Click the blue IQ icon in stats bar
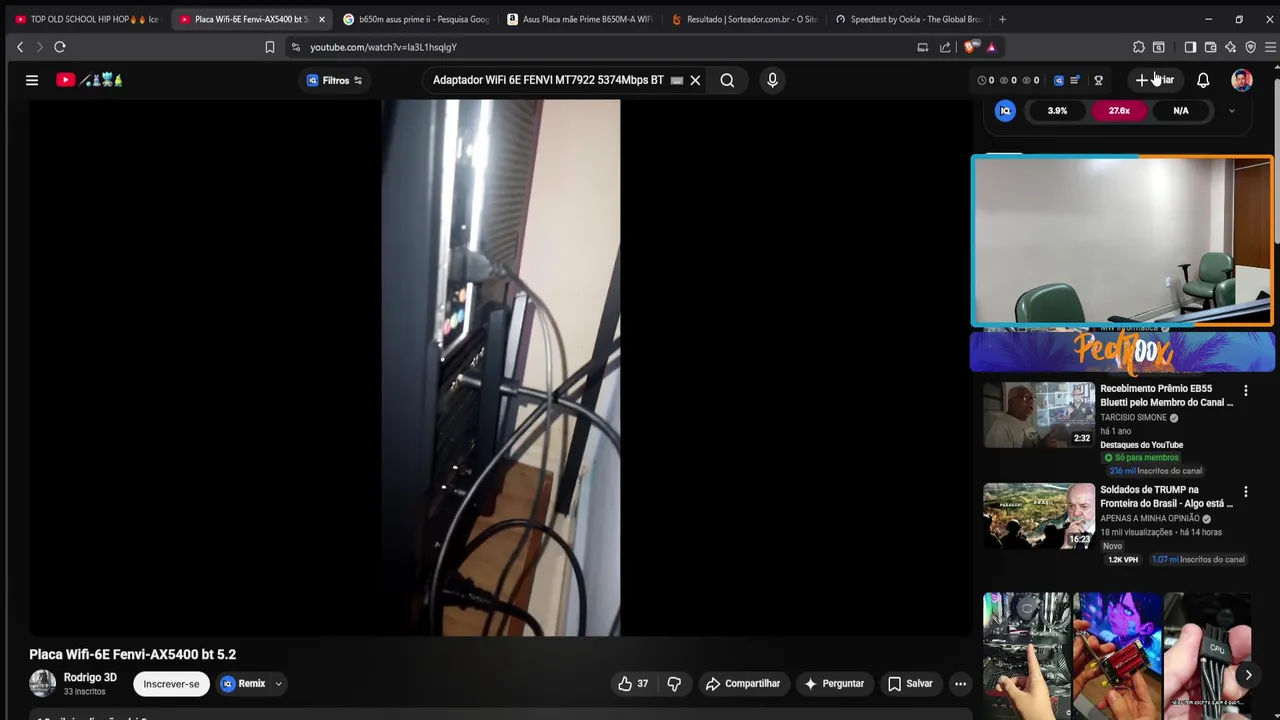Viewport: 1280px width, 720px height. (1059, 80)
